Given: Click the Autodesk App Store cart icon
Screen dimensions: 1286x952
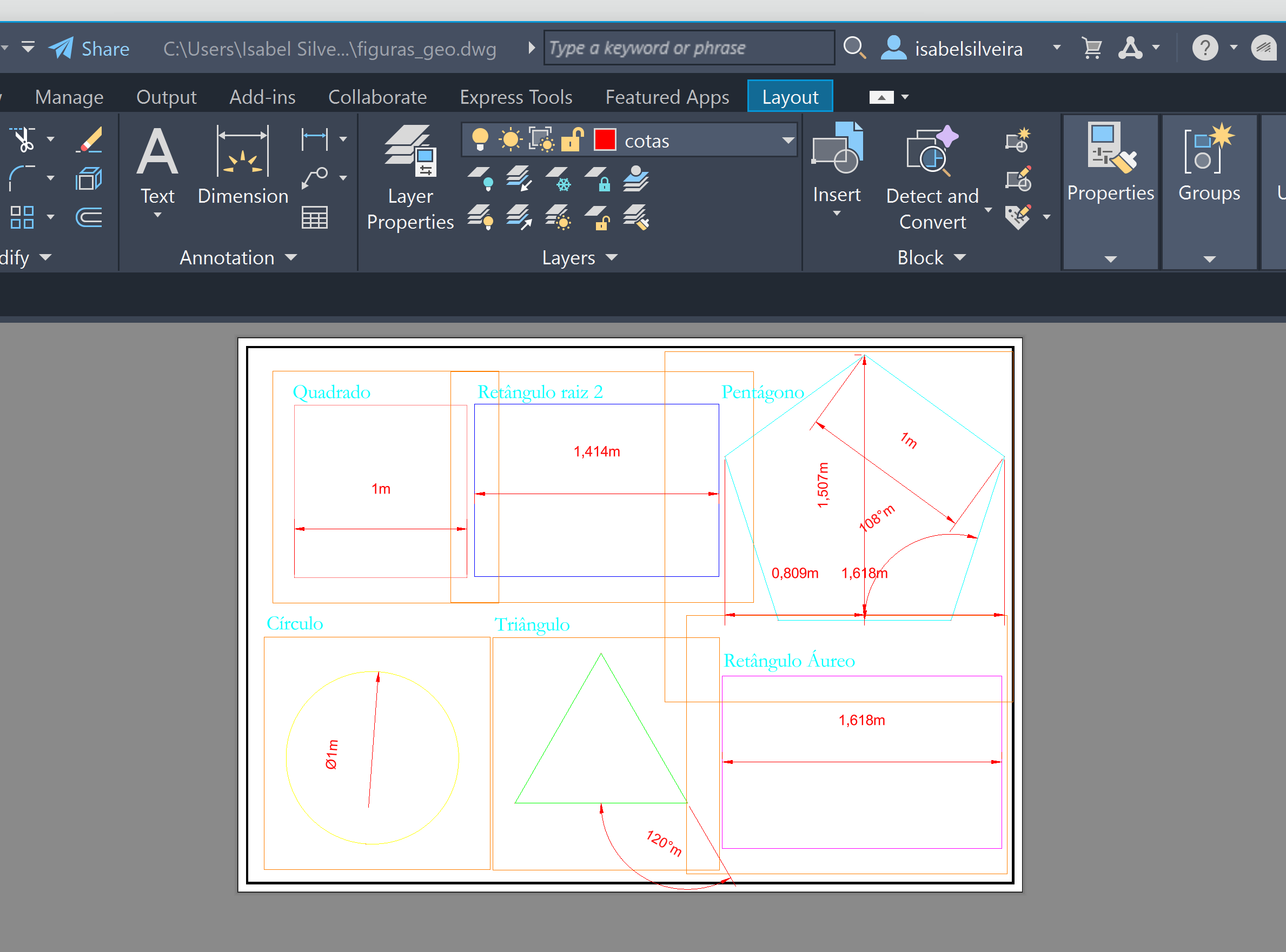Looking at the screenshot, I should 1092,49.
